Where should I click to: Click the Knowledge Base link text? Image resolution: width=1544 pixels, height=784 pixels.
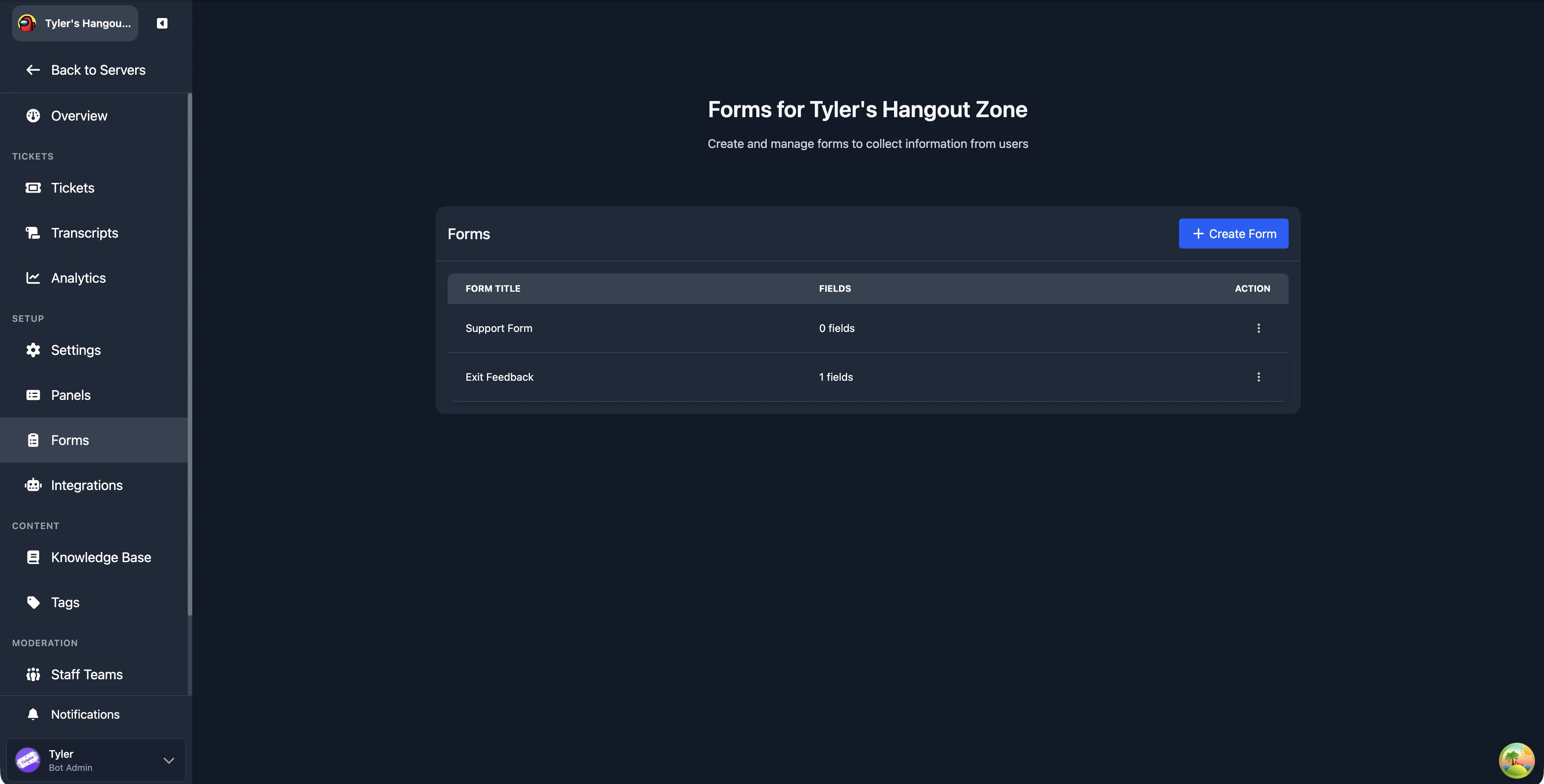101,558
